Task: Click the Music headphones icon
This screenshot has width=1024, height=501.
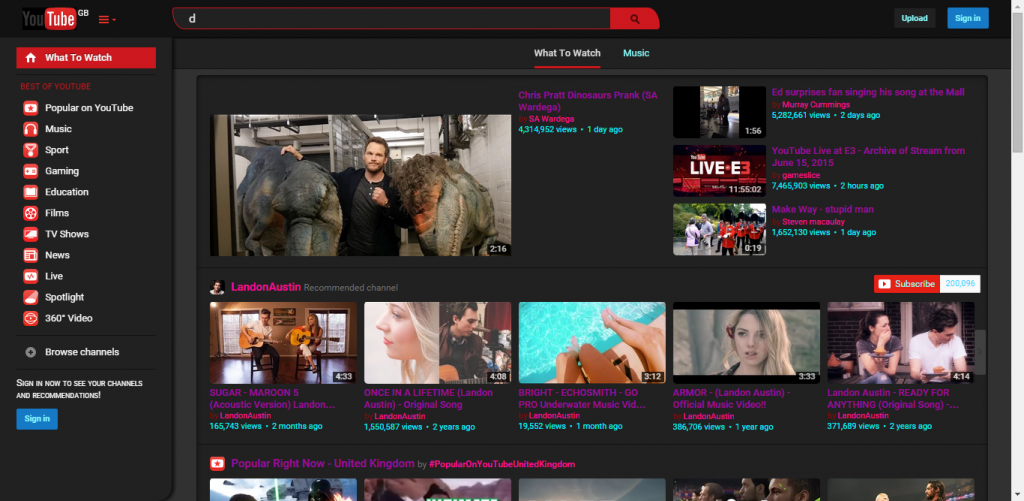Action: (x=30, y=129)
